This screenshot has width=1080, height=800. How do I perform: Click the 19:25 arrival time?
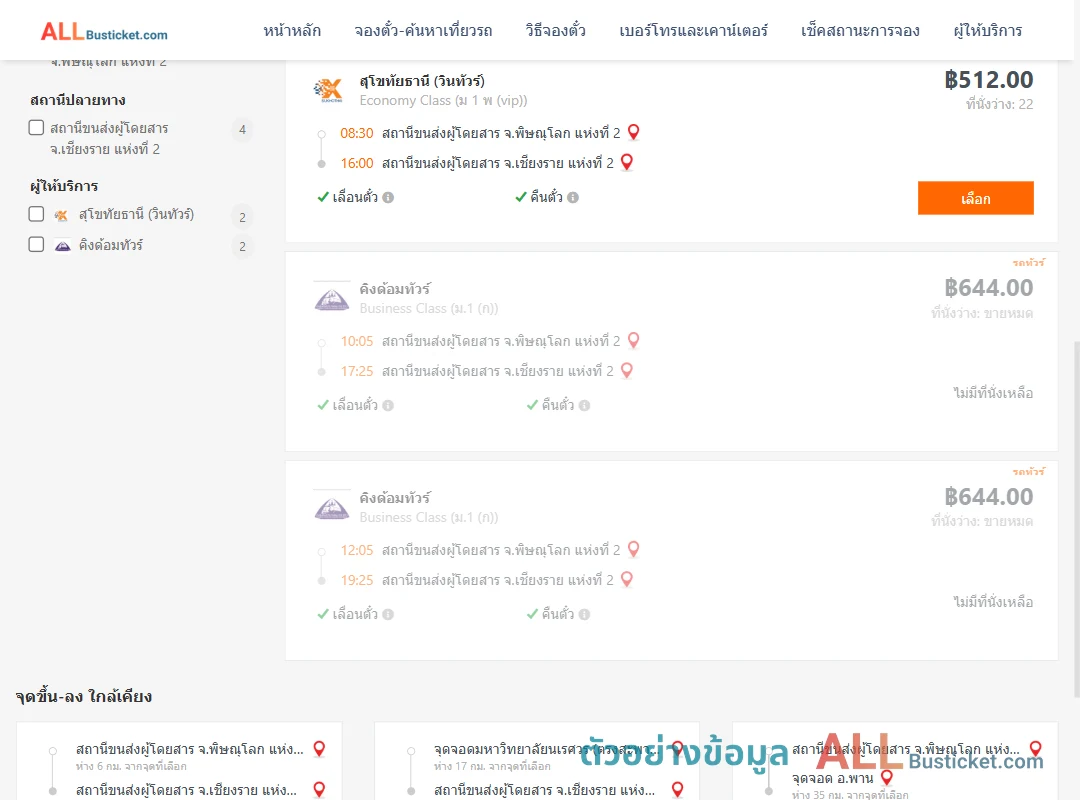pos(357,580)
